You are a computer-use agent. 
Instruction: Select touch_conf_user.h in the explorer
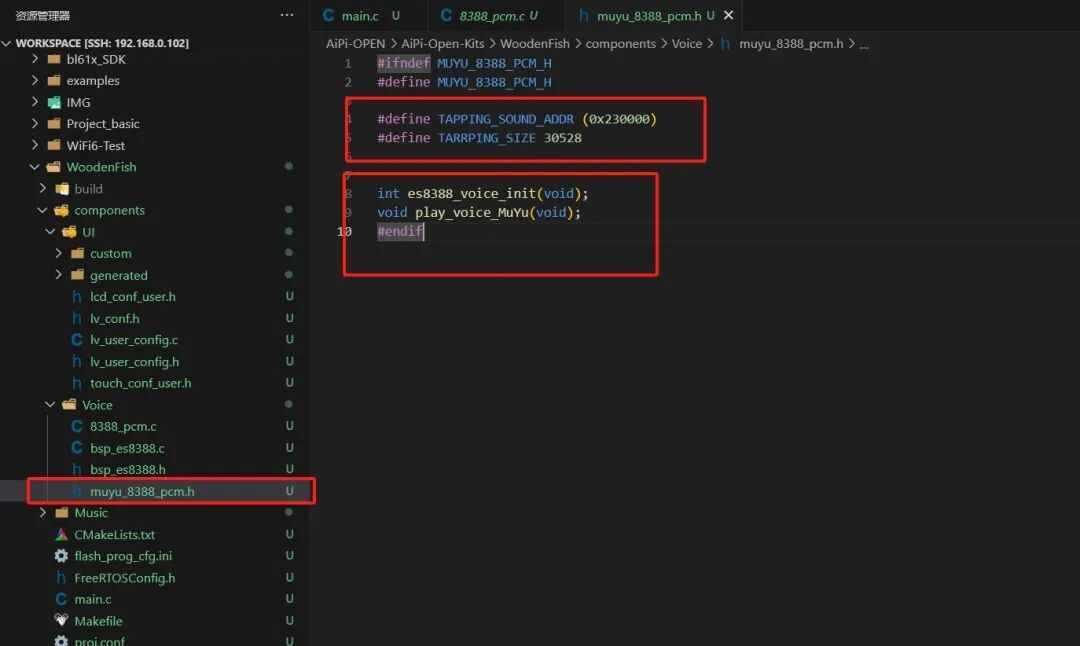pos(141,383)
